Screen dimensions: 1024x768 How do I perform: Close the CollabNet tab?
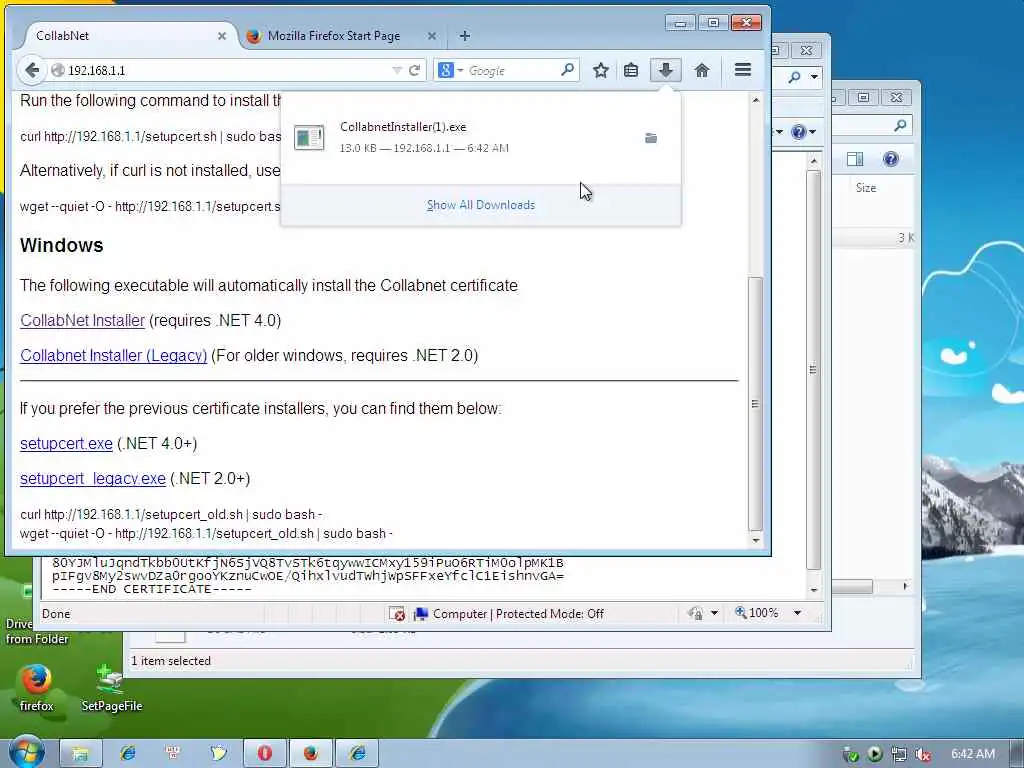(222, 36)
